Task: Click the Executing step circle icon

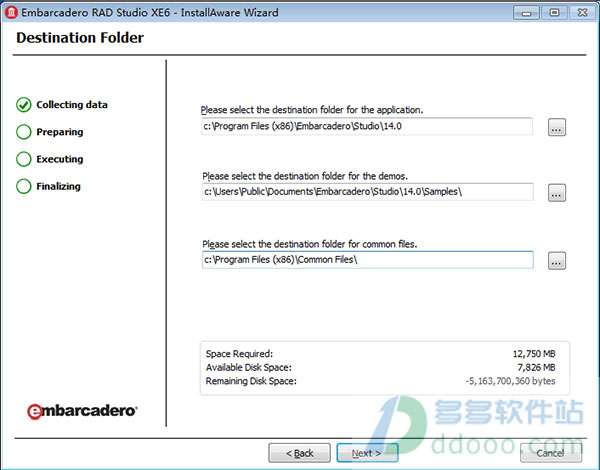Action: click(x=24, y=159)
